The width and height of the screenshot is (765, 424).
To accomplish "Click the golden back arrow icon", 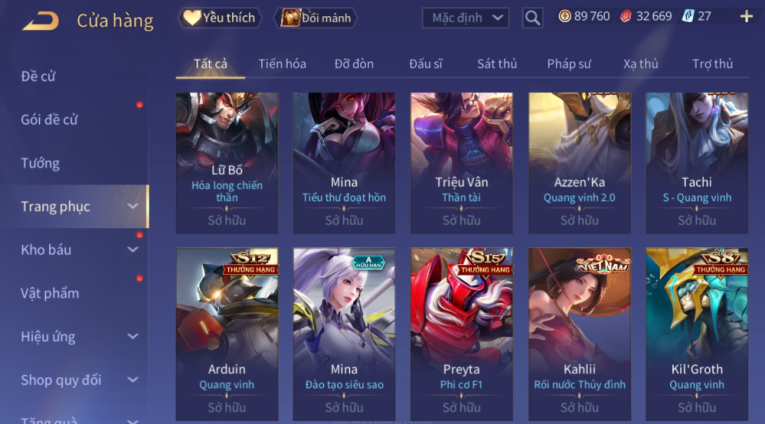I will [x=40, y=20].
